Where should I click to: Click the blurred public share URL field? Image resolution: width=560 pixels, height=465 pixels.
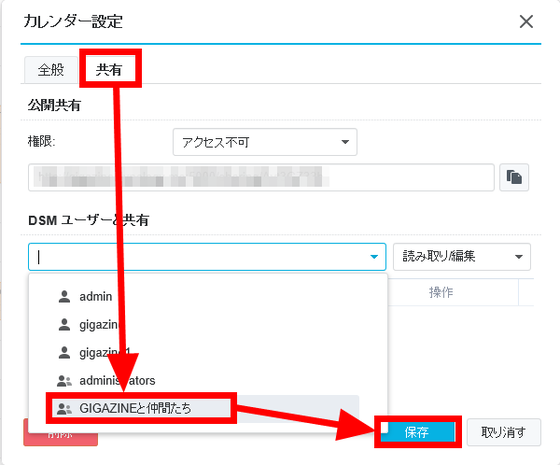[261, 178]
